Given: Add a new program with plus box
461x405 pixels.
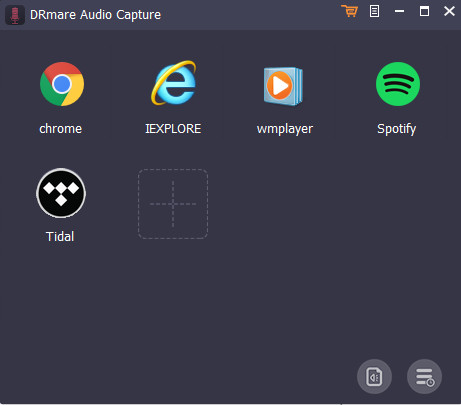Looking at the screenshot, I should click(173, 204).
